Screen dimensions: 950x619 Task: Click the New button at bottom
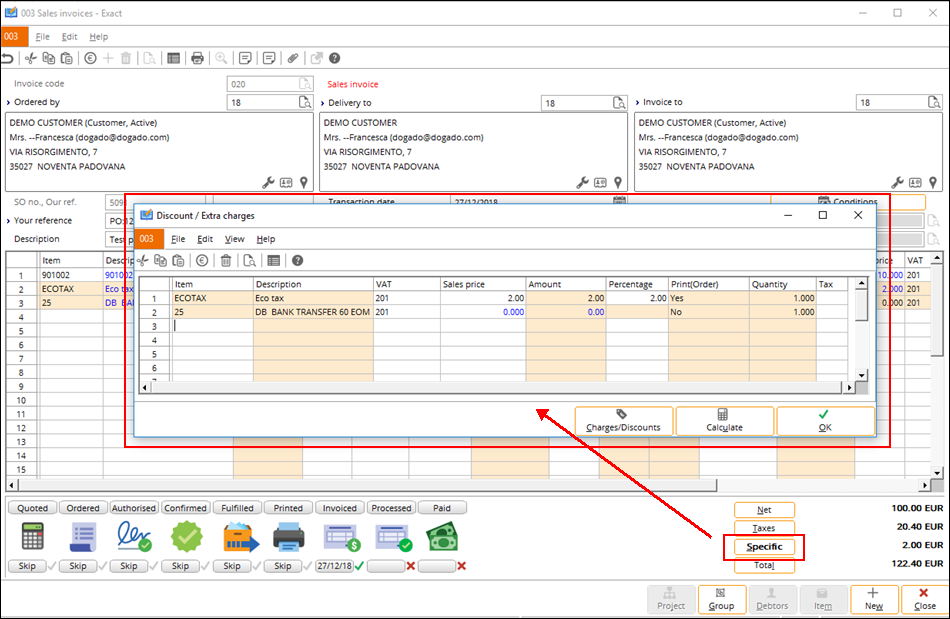tap(874, 600)
